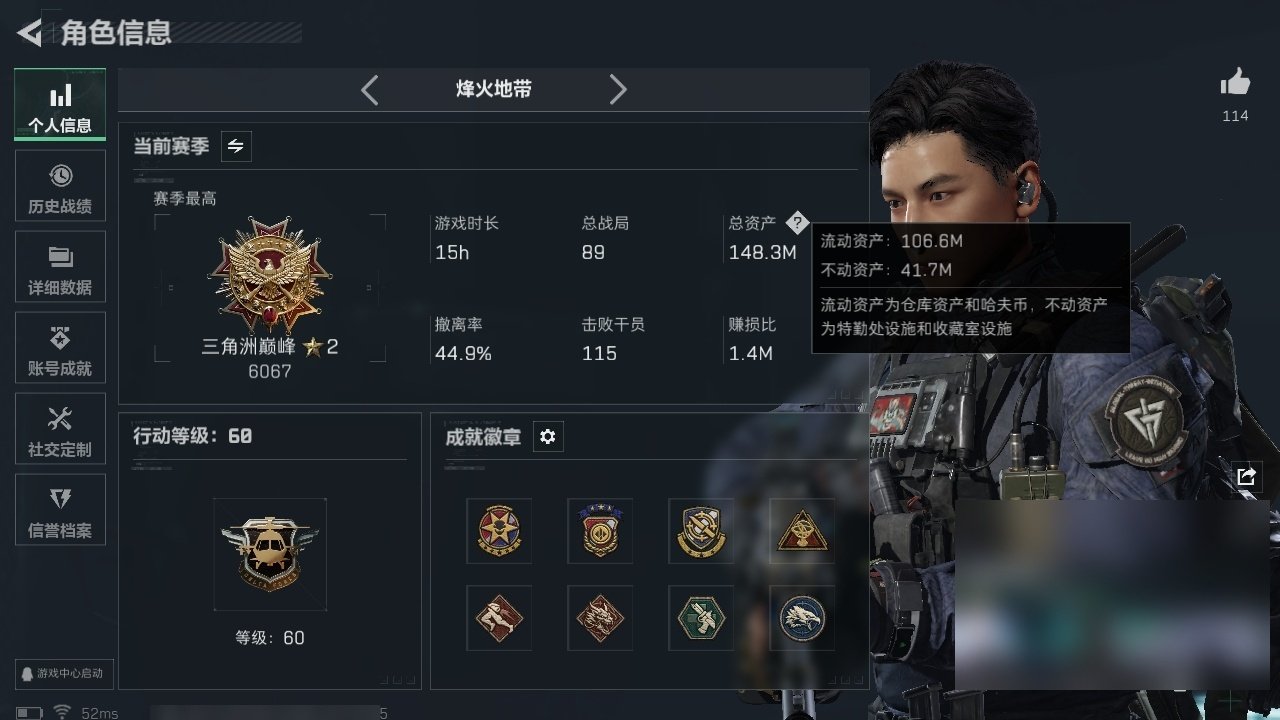
Task: Open achievement badge settings gear
Action: (x=547, y=437)
